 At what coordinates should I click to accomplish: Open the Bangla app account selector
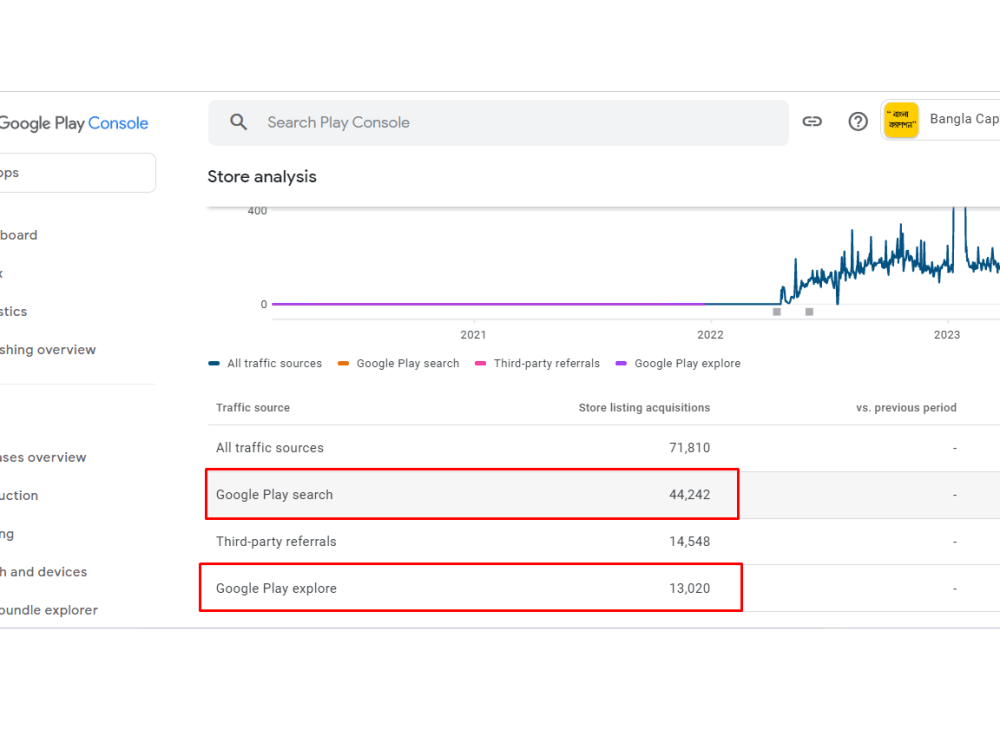coord(941,120)
